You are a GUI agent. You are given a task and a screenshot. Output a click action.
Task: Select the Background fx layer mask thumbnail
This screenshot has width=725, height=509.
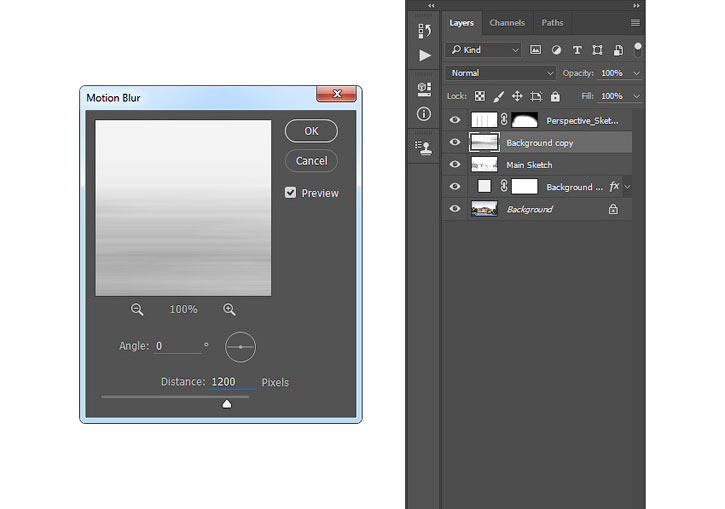coord(524,186)
